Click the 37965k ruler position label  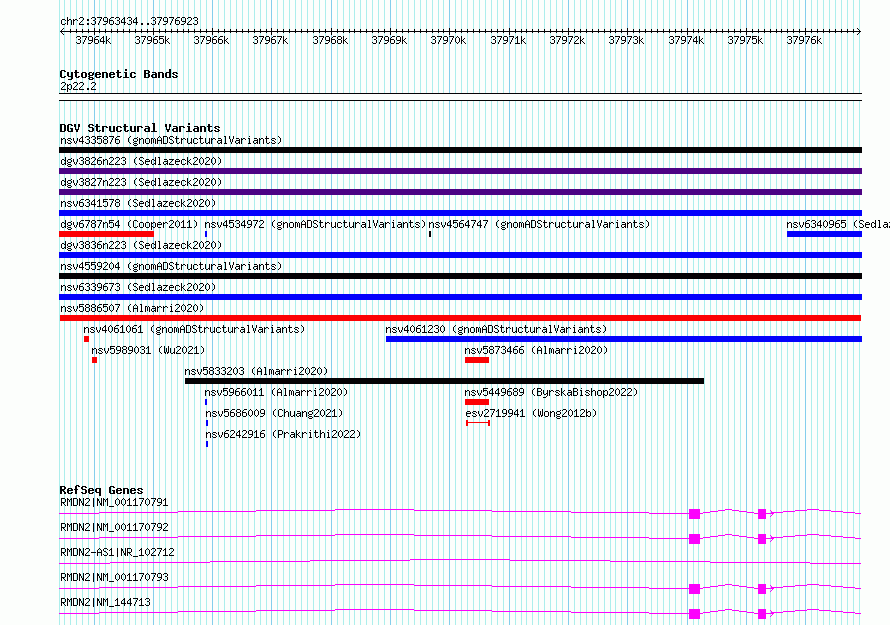click(x=152, y=40)
